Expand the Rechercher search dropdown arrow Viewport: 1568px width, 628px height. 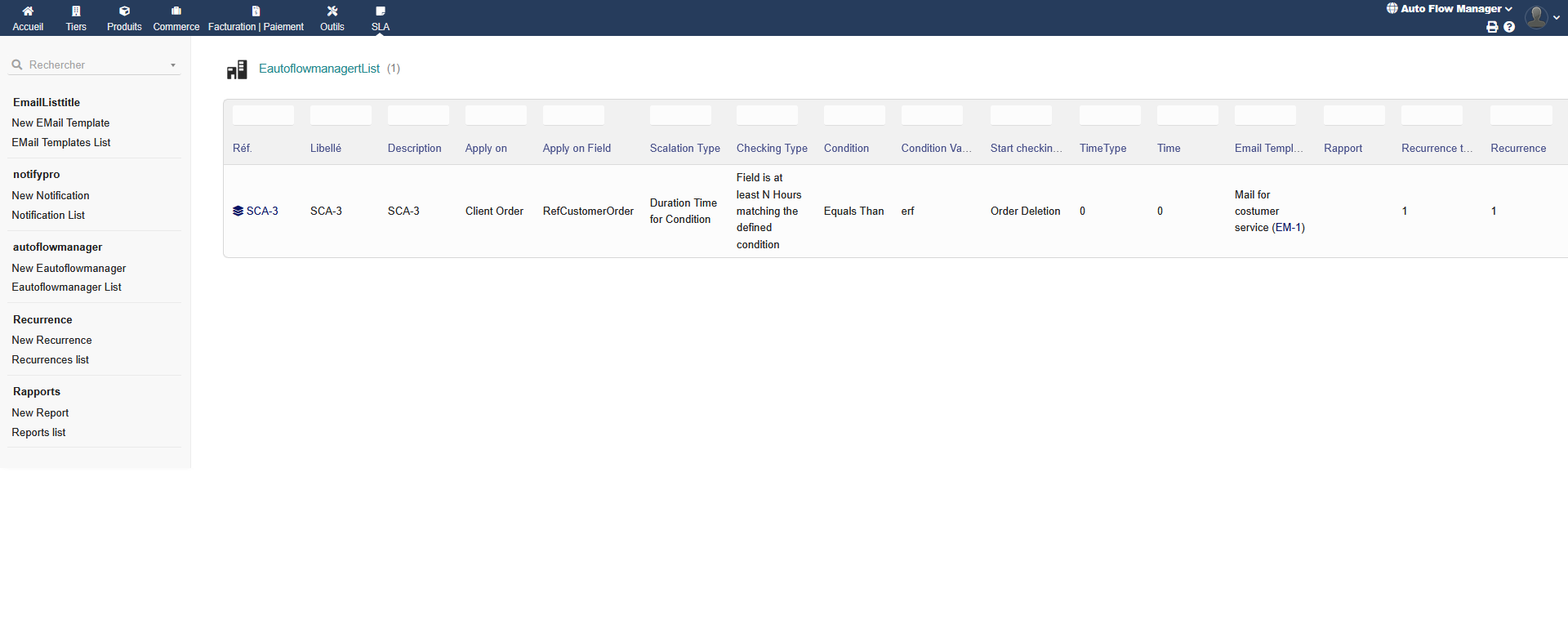click(x=173, y=65)
